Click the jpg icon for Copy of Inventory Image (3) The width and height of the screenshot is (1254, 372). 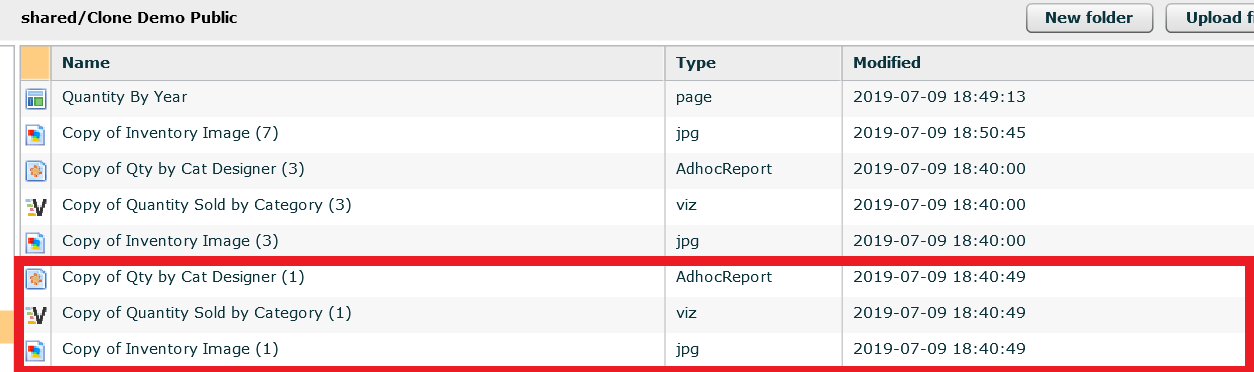[x=36, y=242]
